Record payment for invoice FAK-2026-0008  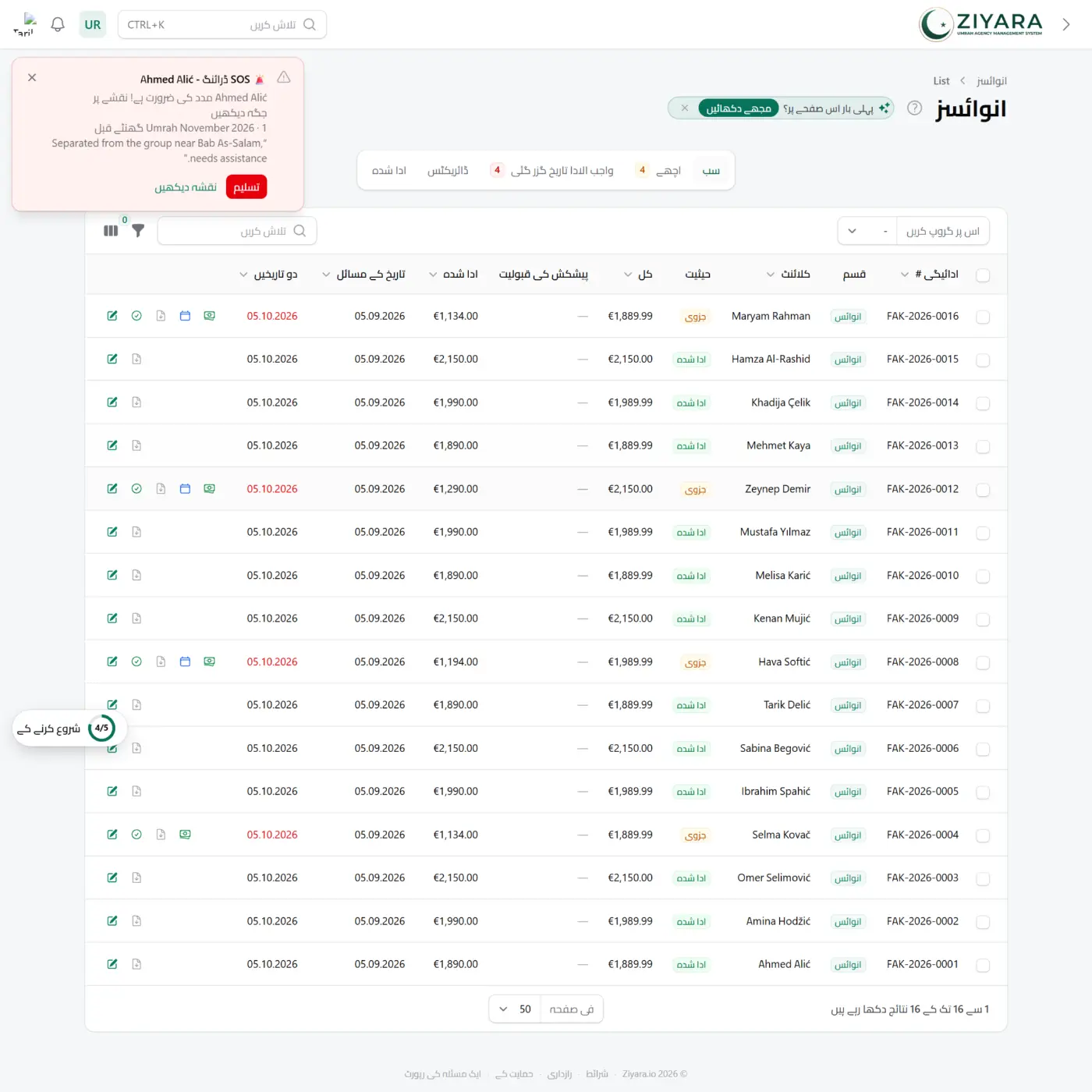pos(209,661)
